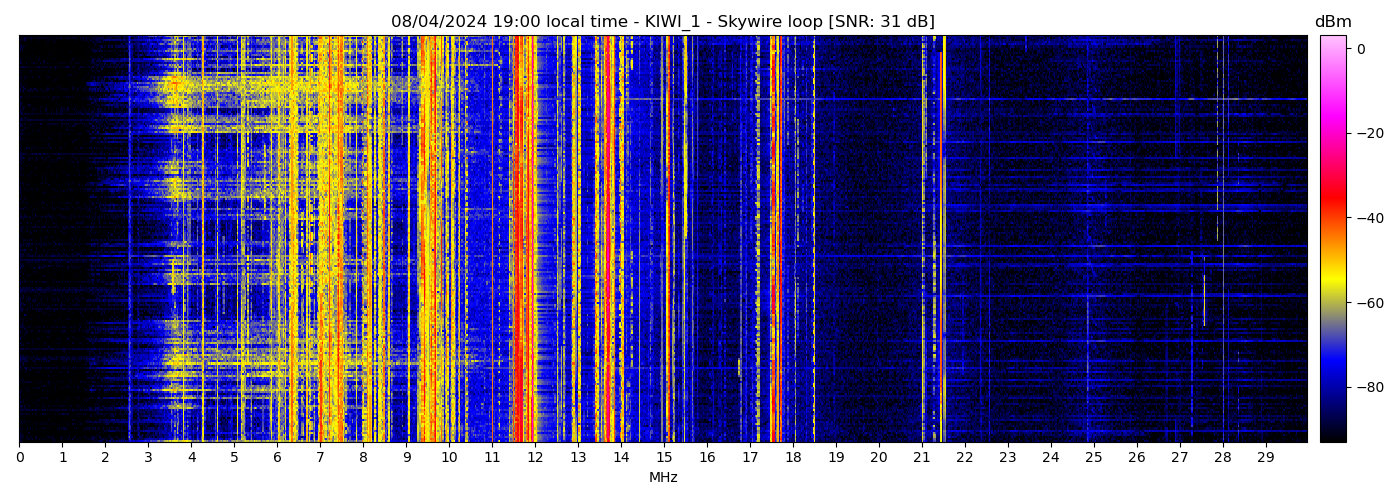The image size is (1400, 500).
Task: Click the plot title showing KIWI_1 Skywire loop
Action: 662,22
